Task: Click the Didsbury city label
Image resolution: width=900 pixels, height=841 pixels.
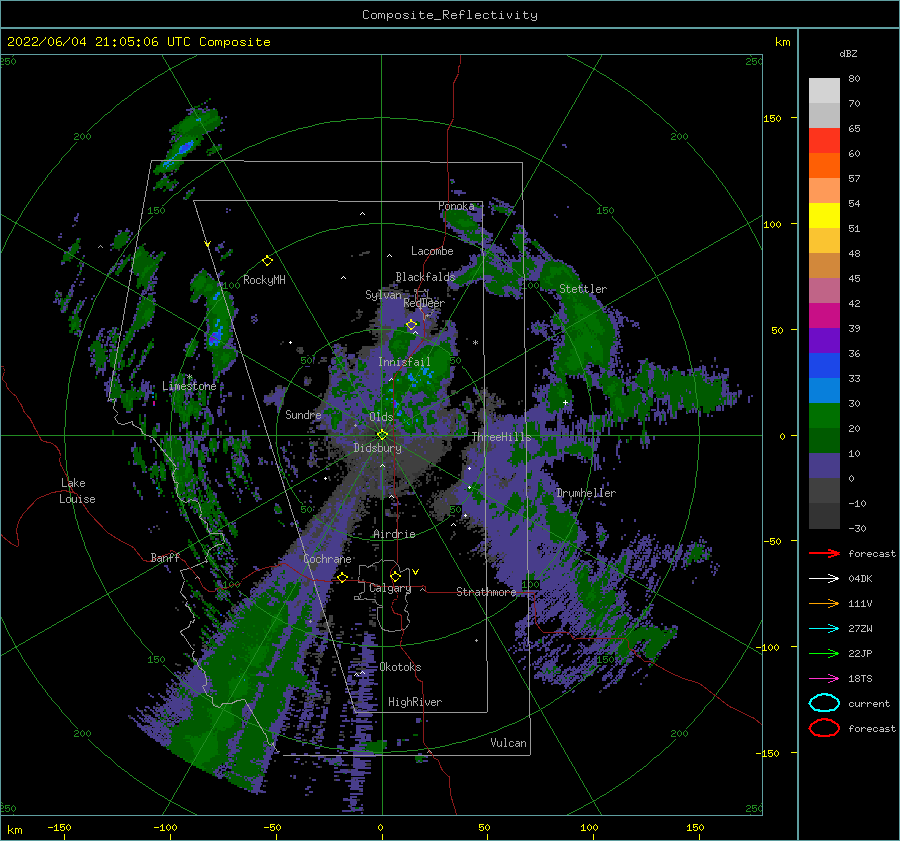Action: click(377, 448)
